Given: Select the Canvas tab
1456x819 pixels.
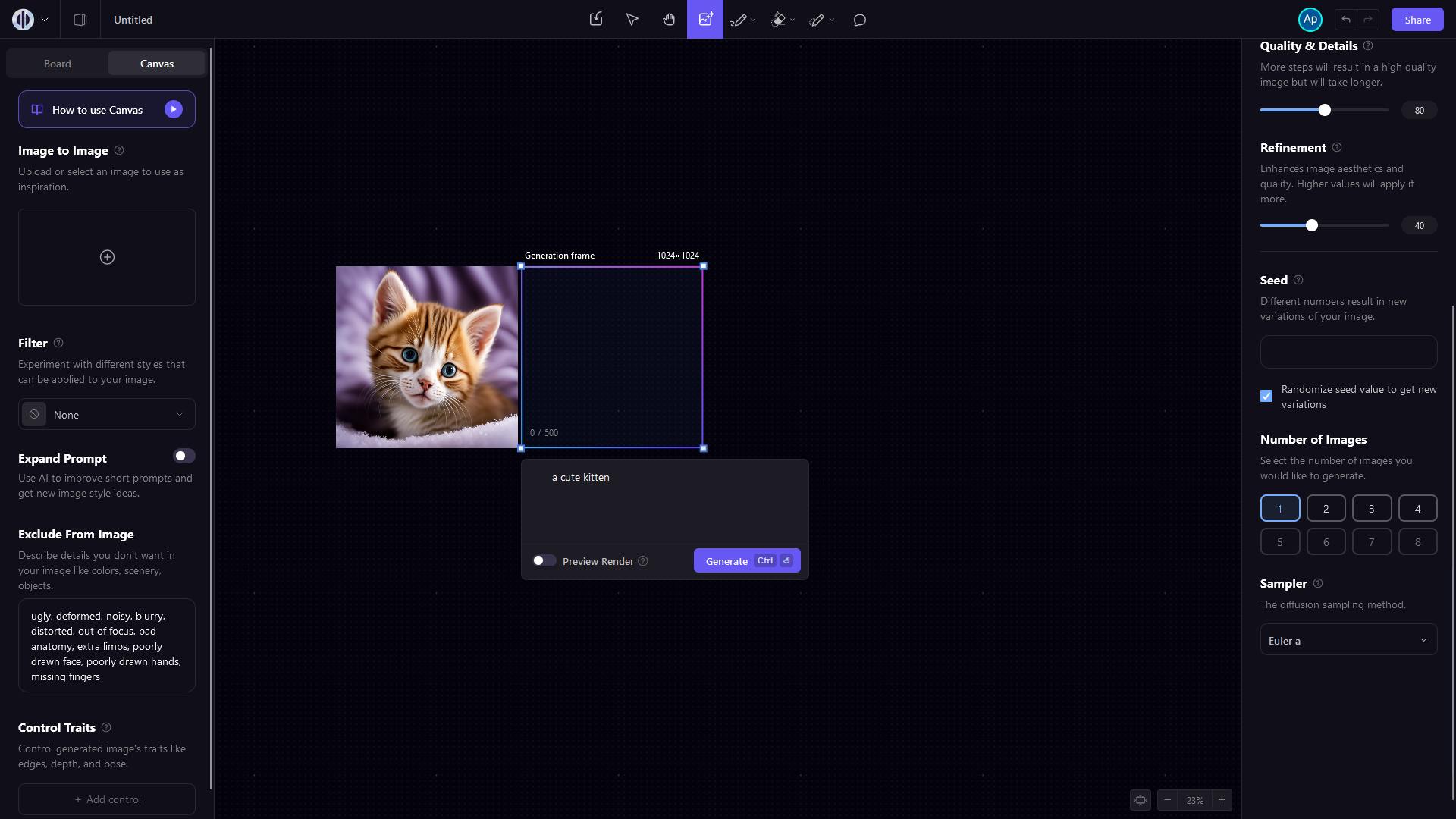Looking at the screenshot, I should [156, 64].
